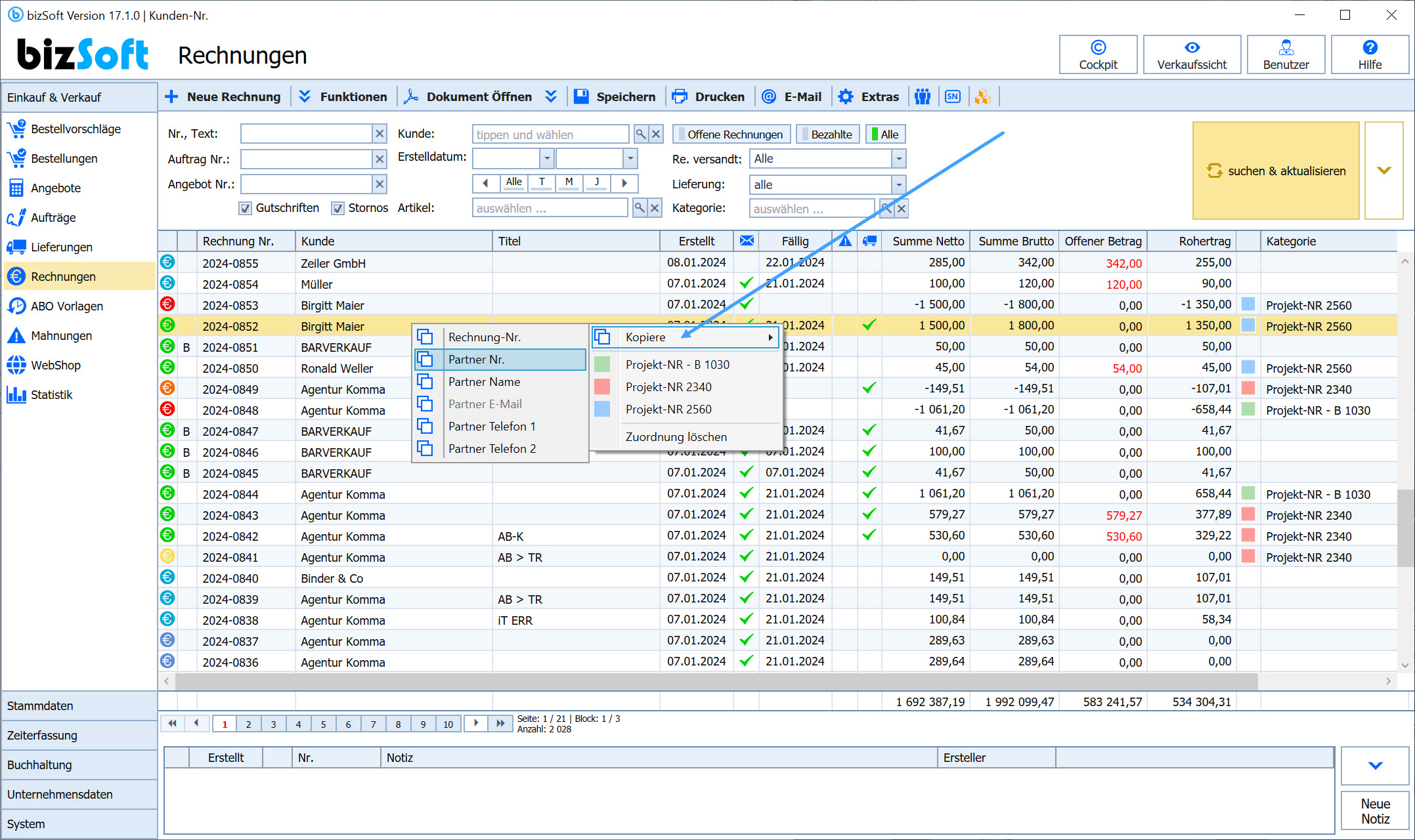Filter by Offene Rechnungen
The width and height of the screenshot is (1415, 840).
[x=731, y=134]
